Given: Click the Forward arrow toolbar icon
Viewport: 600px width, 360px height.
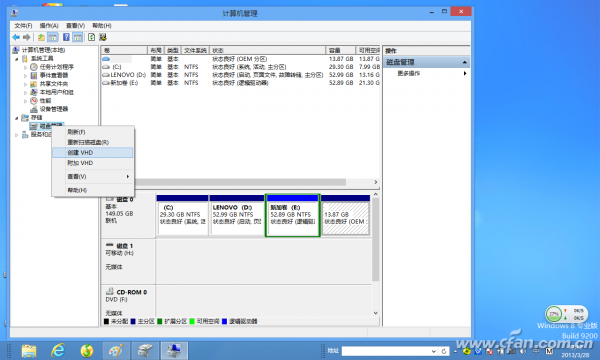Looking at the screenshot, I should click(x=26, y=37).
